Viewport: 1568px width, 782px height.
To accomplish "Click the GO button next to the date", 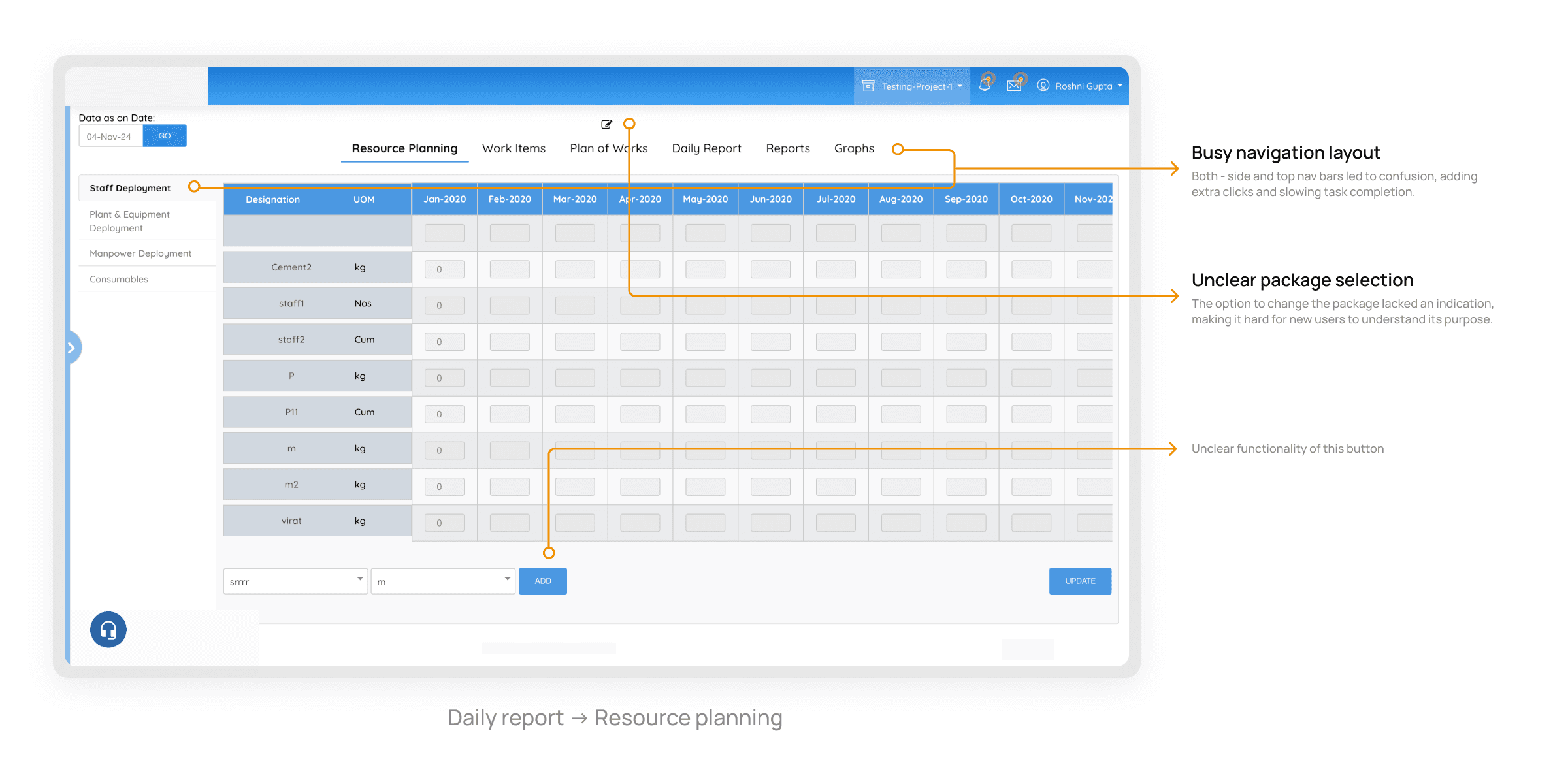I will [x=165, y=136].
